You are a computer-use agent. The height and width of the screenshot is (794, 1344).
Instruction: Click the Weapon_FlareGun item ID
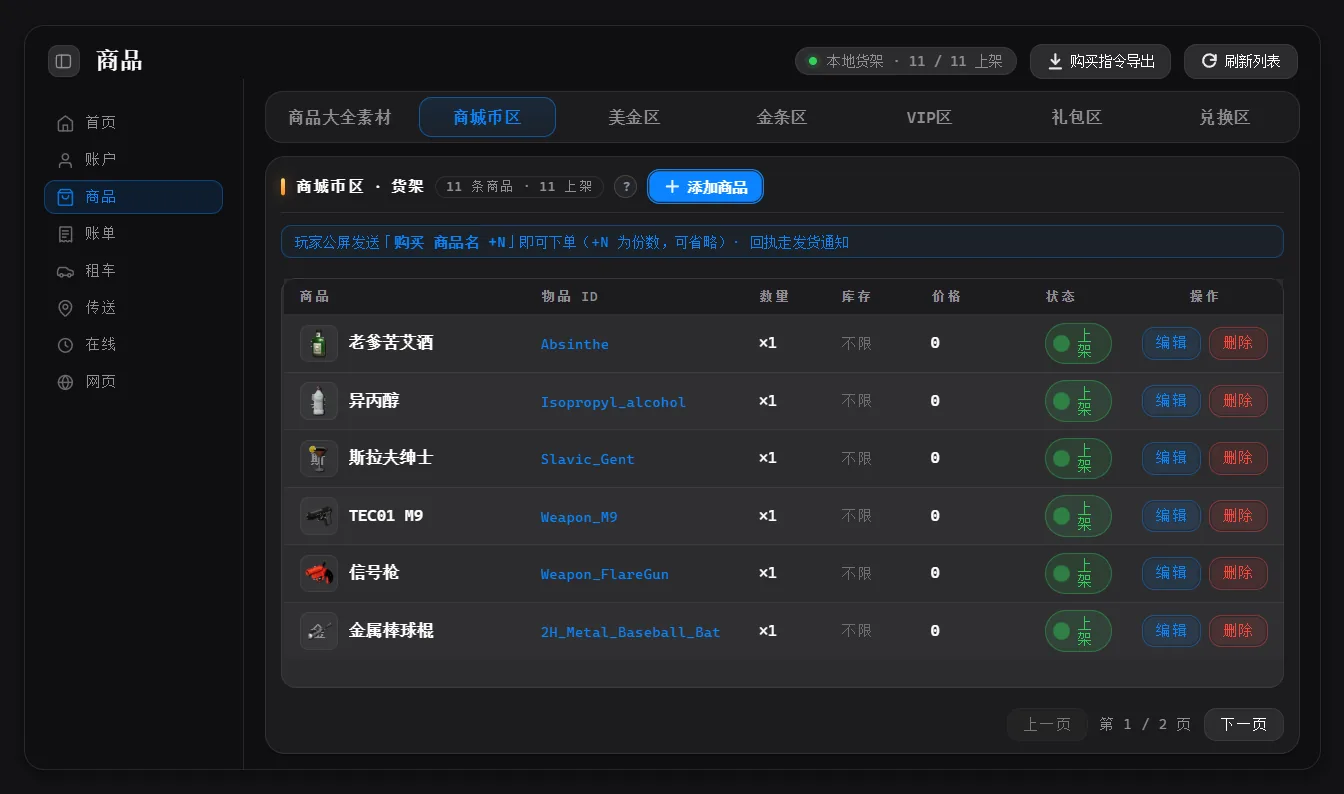[605, 574]
